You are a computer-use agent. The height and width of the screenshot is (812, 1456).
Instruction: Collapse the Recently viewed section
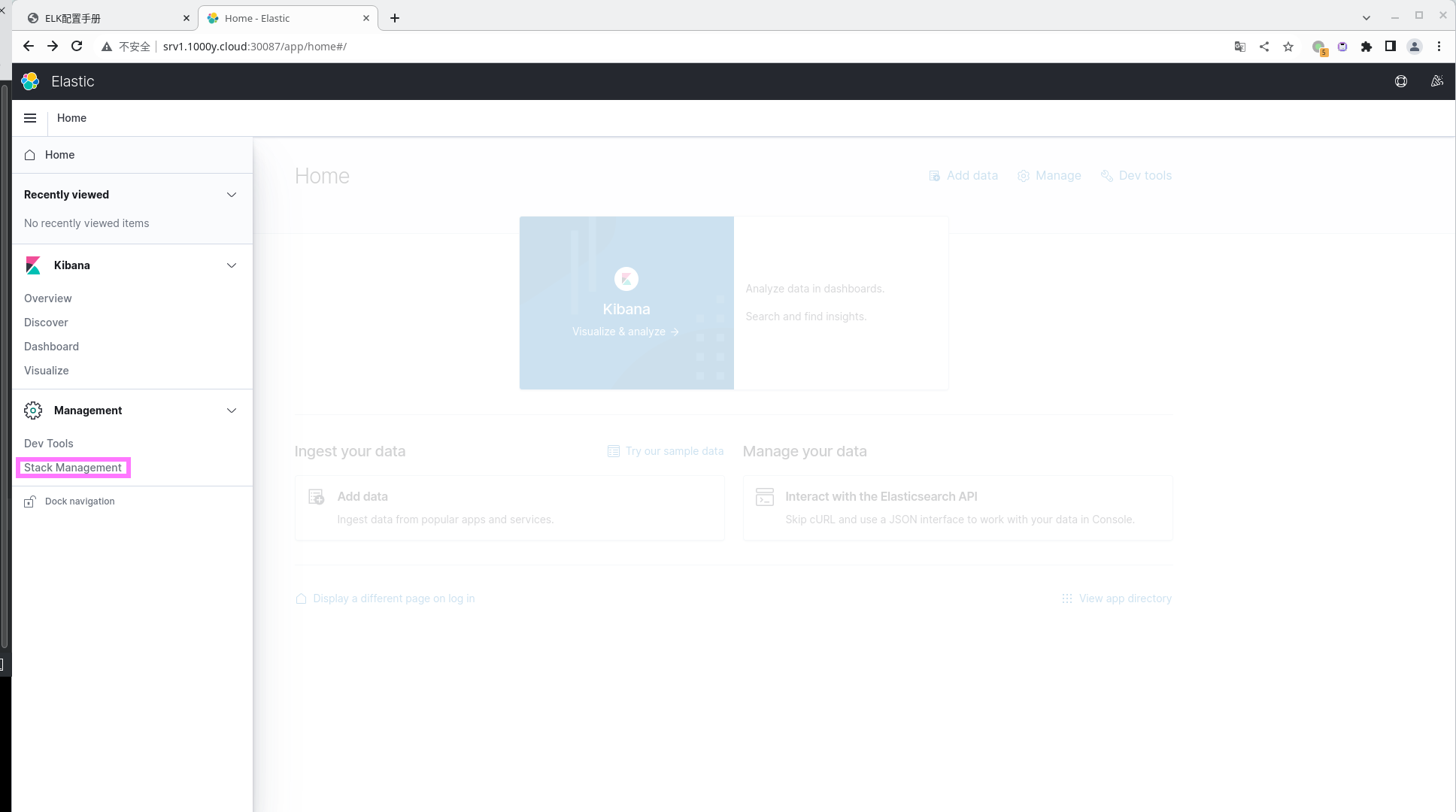tap(232, 195)
